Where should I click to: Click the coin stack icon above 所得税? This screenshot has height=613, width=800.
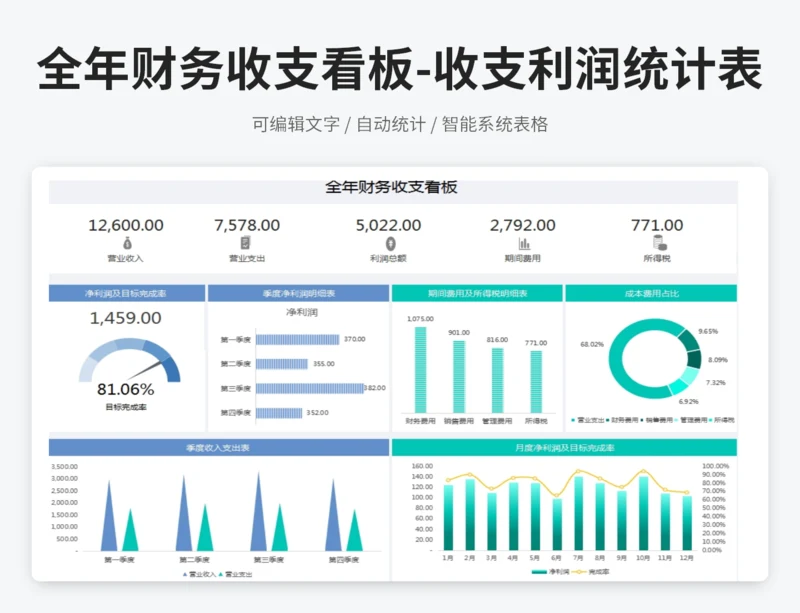coord(659,243)
